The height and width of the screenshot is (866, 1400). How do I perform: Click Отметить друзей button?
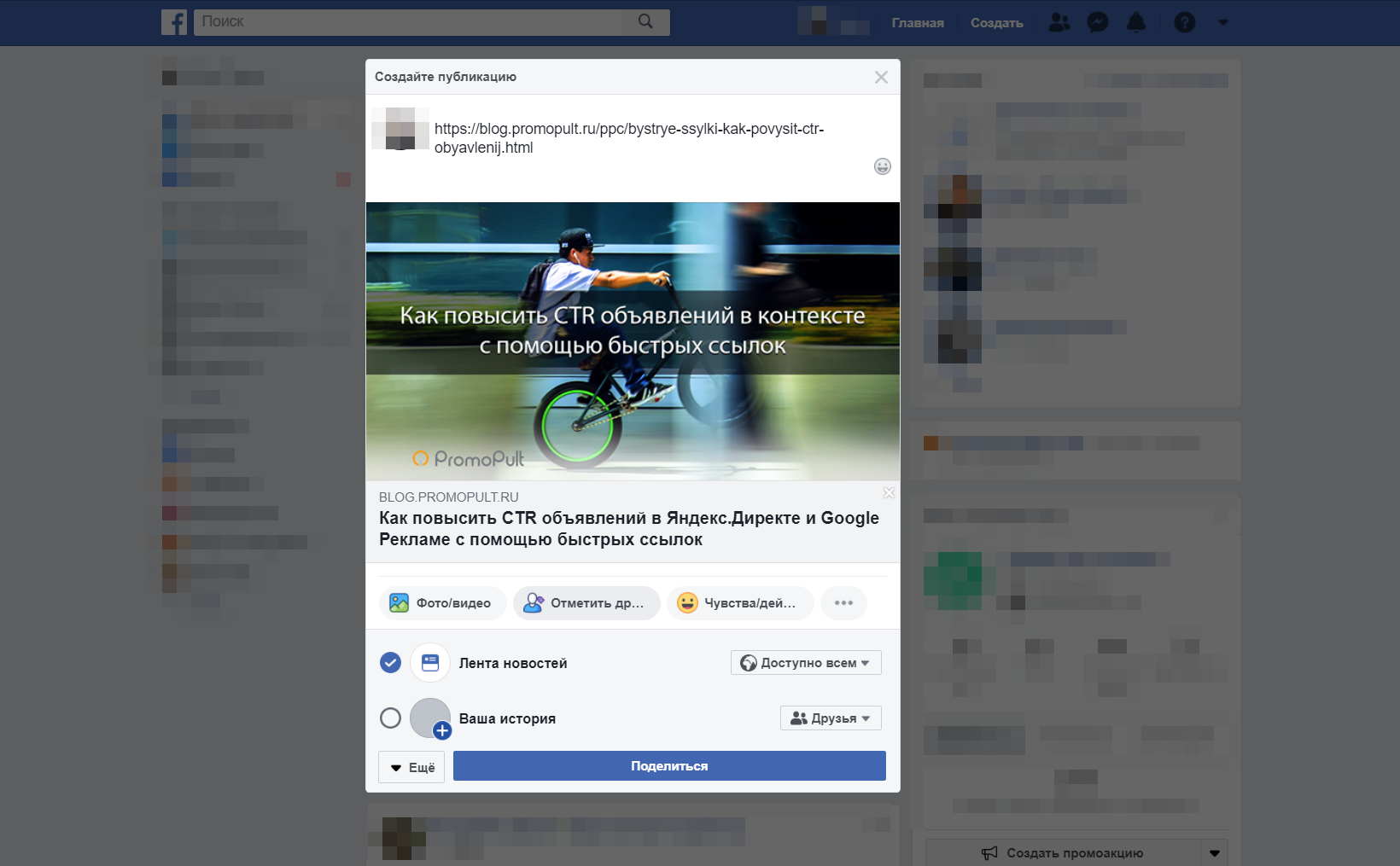tap(586, 603)
